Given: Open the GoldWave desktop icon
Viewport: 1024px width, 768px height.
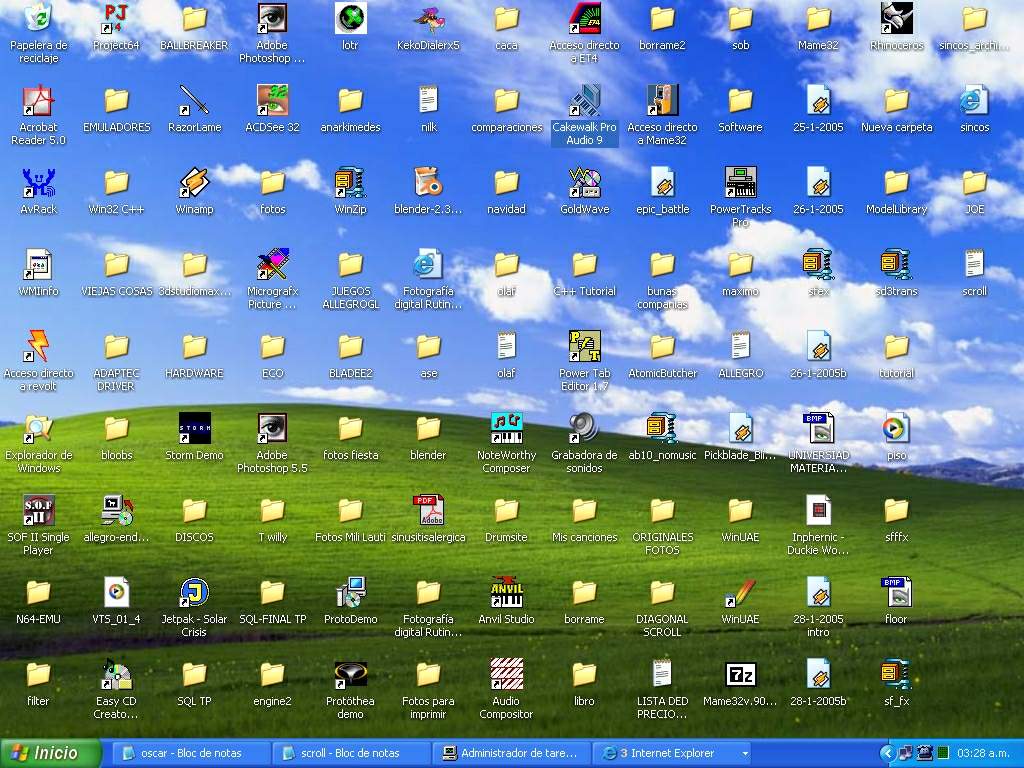Looking at the screenshot, I should [584, 183].
